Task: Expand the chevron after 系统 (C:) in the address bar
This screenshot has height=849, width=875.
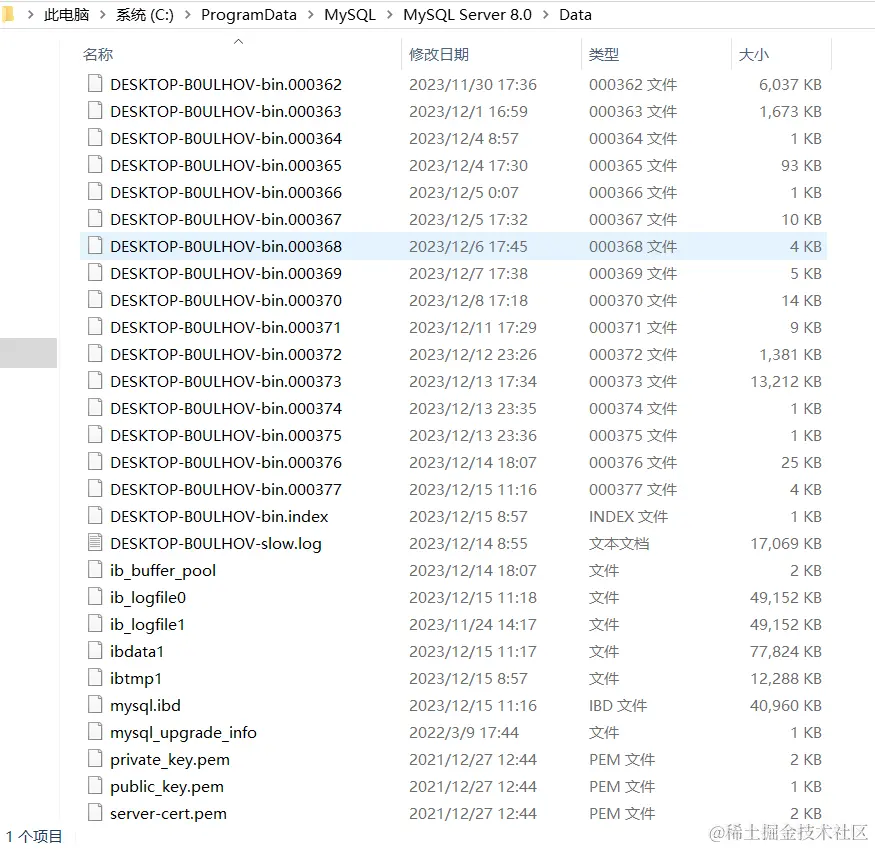Action: pyautogui.click(x=188, y=15)
